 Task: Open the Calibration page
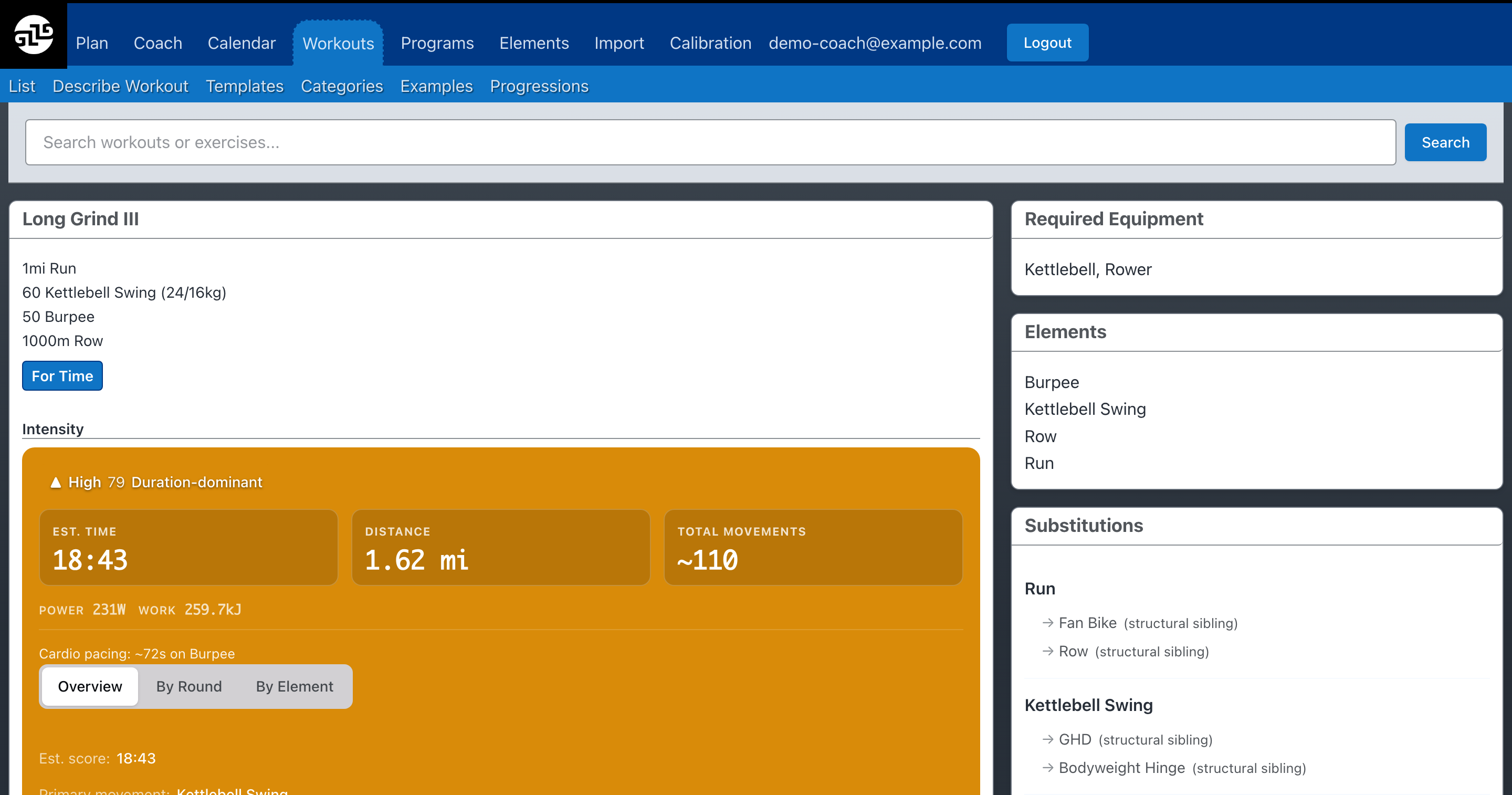pos(710,43)
